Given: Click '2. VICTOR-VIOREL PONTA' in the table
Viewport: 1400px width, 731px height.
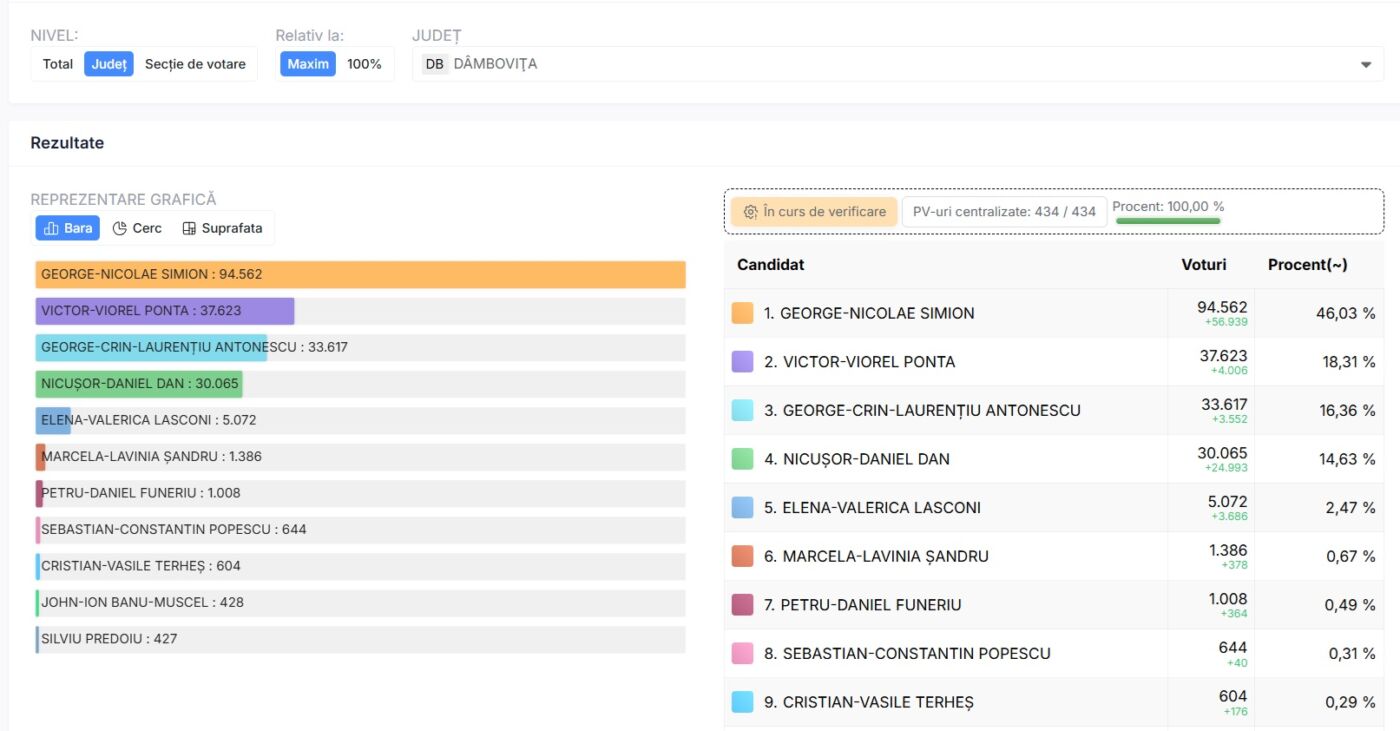Looking at the screenshot, I should [860, 362].
